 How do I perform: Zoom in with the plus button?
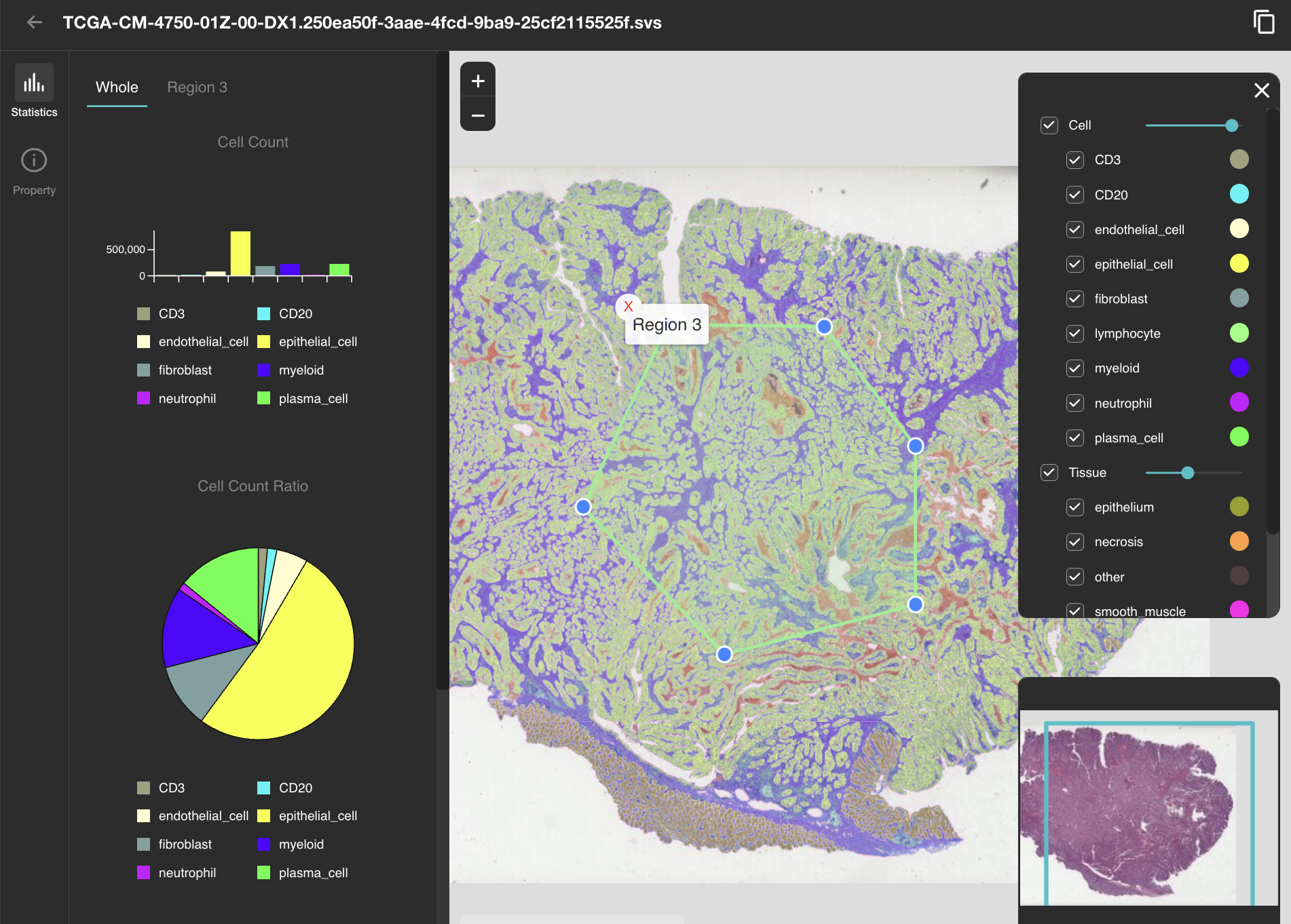pyautogui.click(x=478, y=81)
